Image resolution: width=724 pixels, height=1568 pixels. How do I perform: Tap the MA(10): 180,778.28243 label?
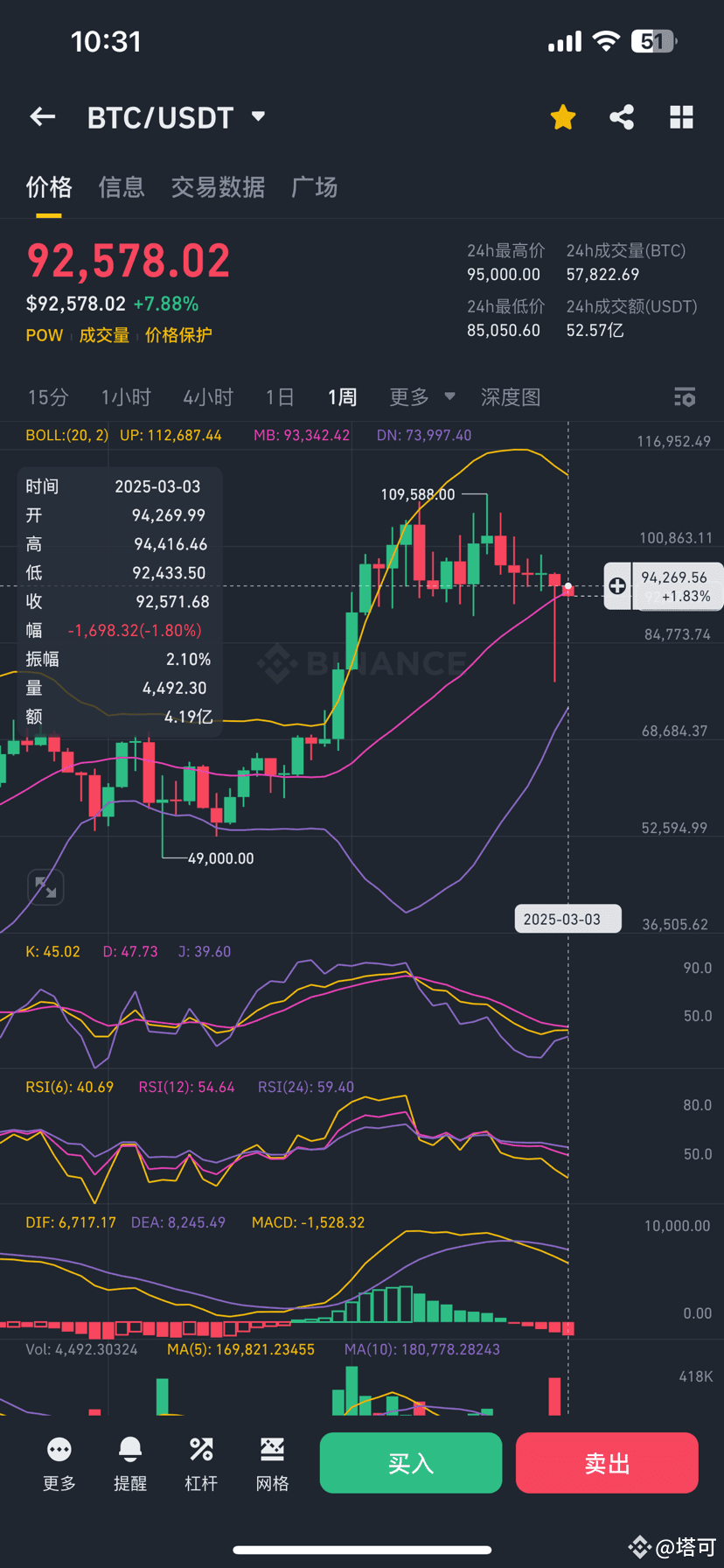point(422,1349)
